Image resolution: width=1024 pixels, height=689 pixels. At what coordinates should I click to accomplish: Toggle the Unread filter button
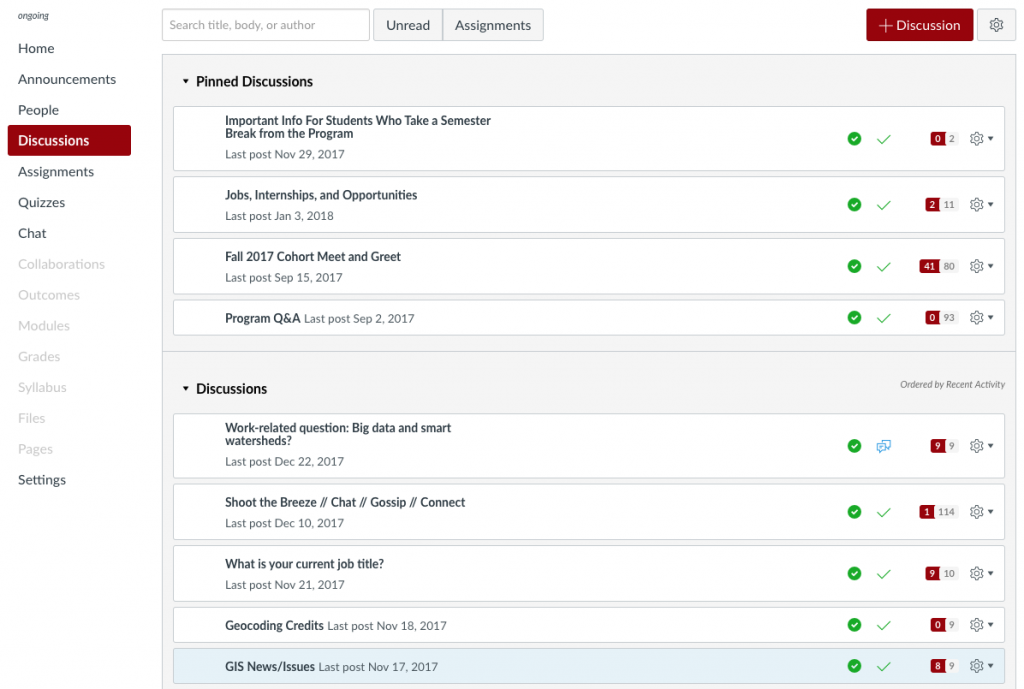tap(408, 25)
